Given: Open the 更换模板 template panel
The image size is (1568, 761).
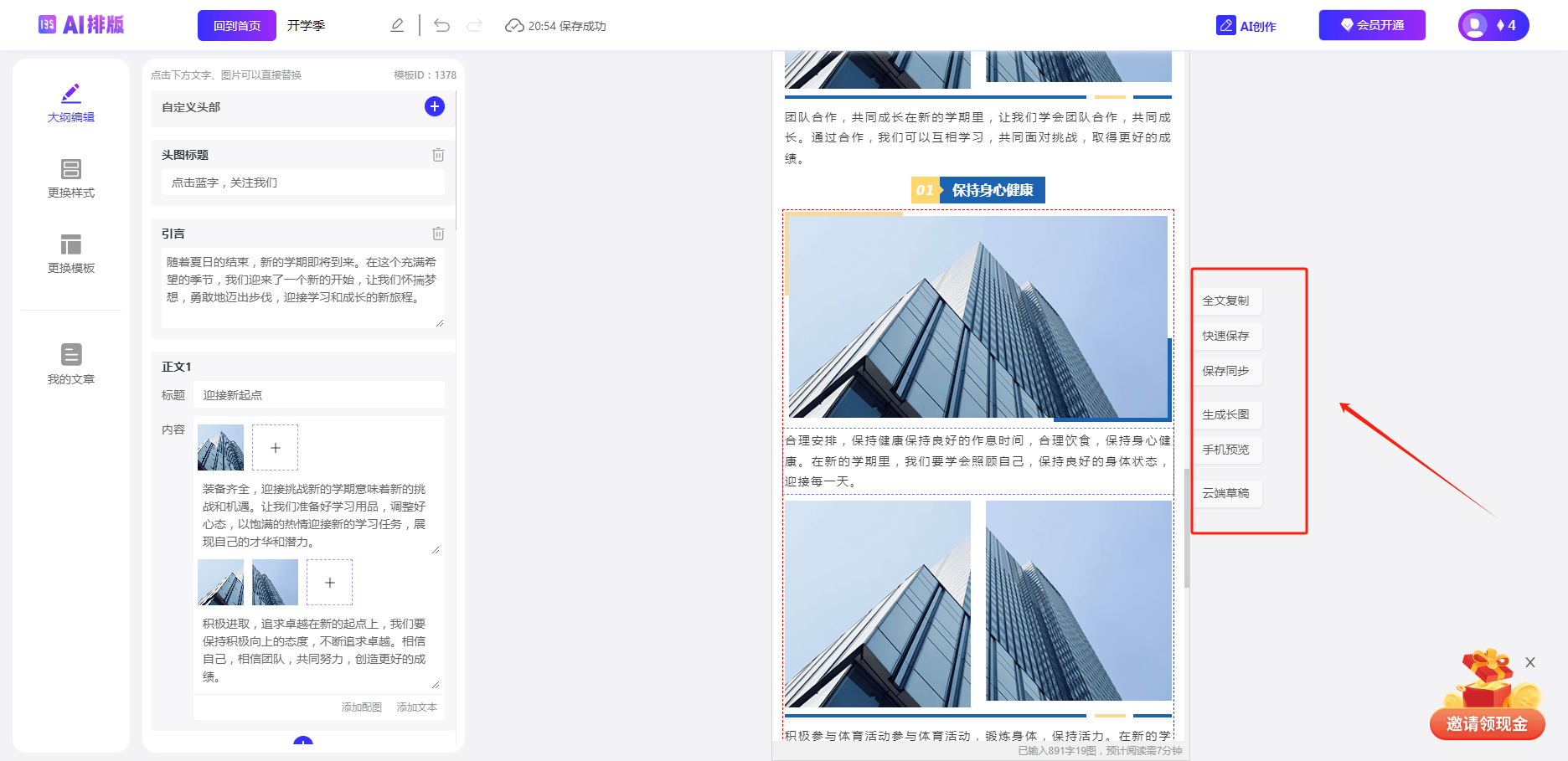Looking at the screenshot, I should pos(70,254).
